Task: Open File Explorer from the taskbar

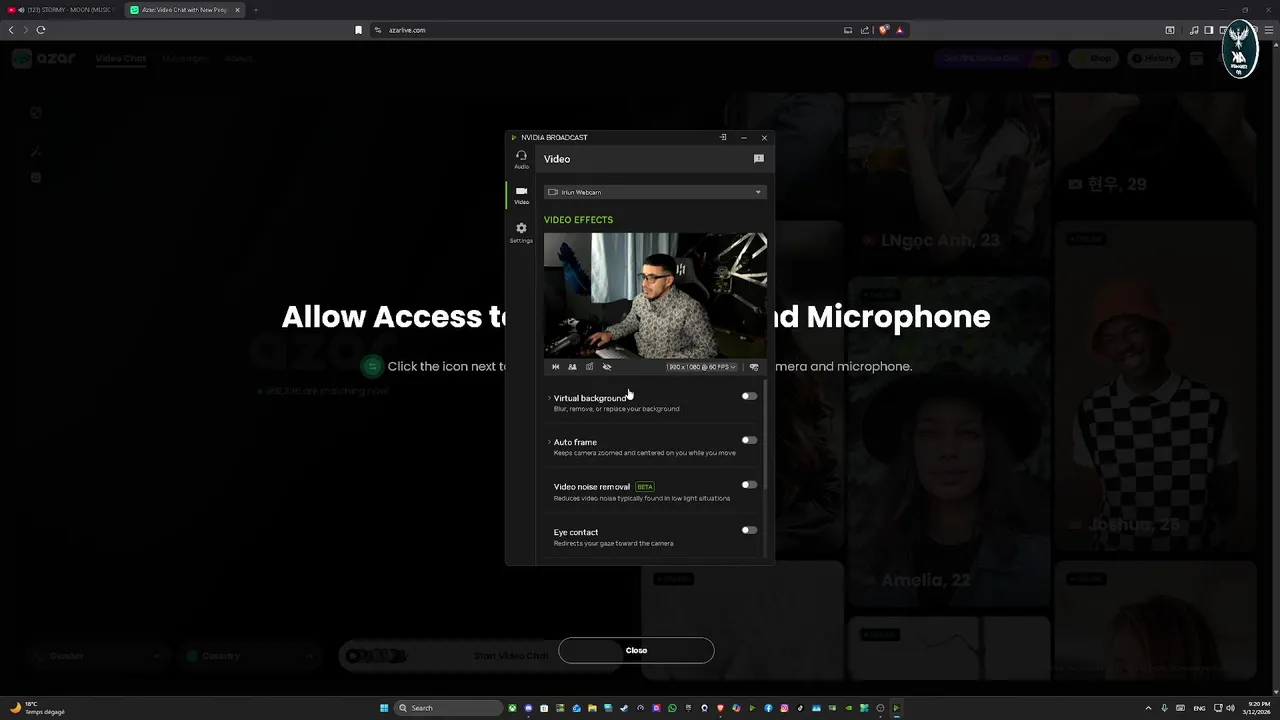Action: (592, 708)
